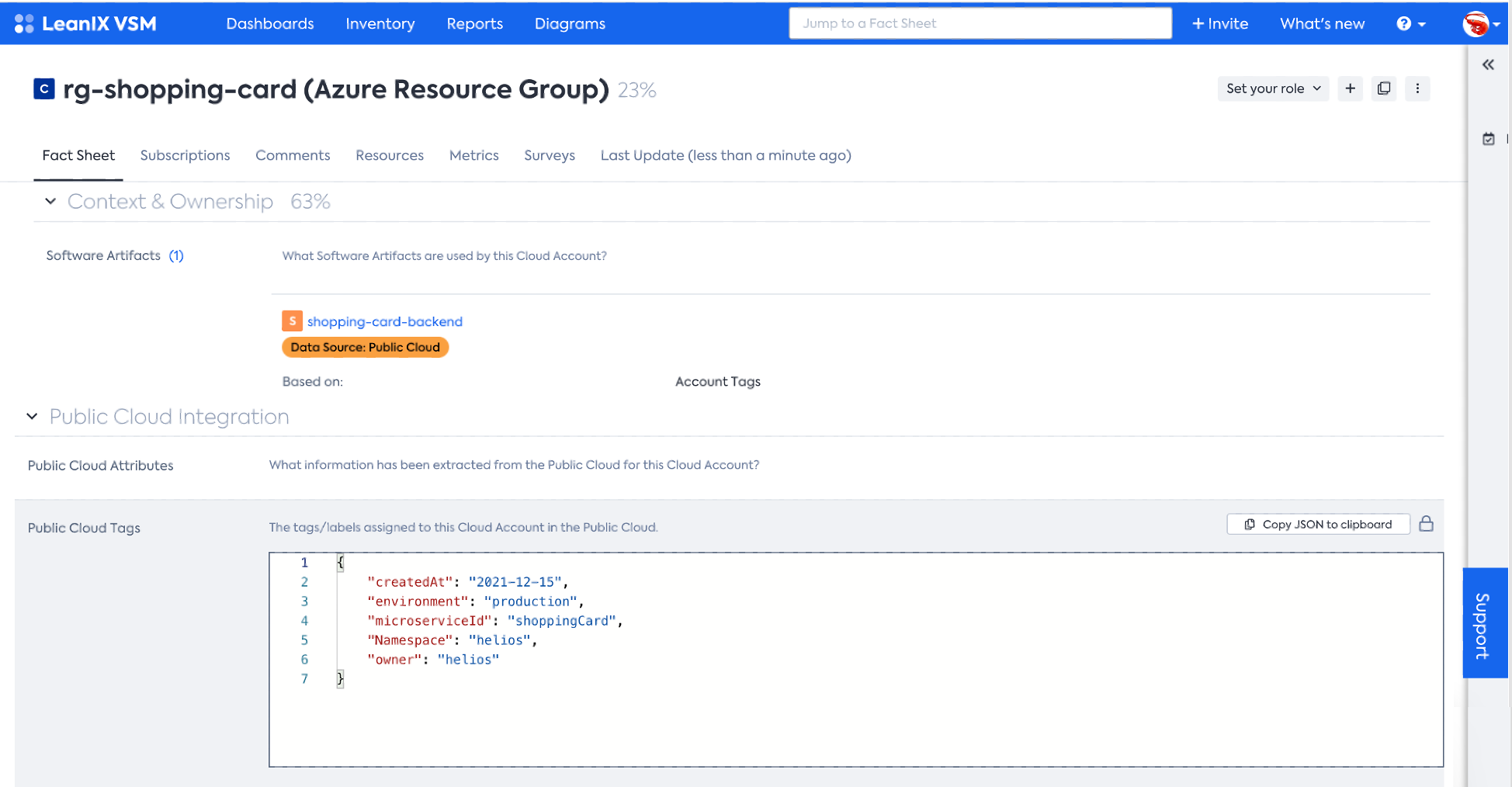Collapse the right side panel chevrons
Viewport: 1512px width, 787px height.
(1488, 65)
